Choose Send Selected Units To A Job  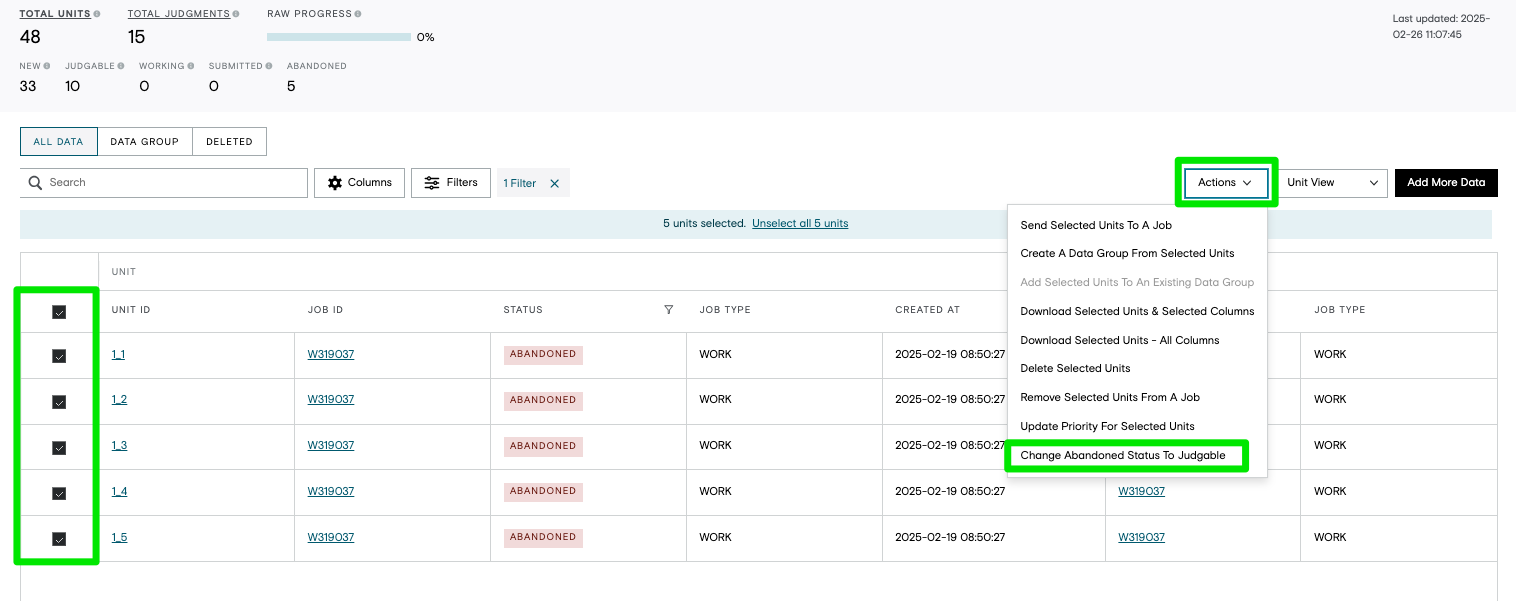click(1137, 225)
